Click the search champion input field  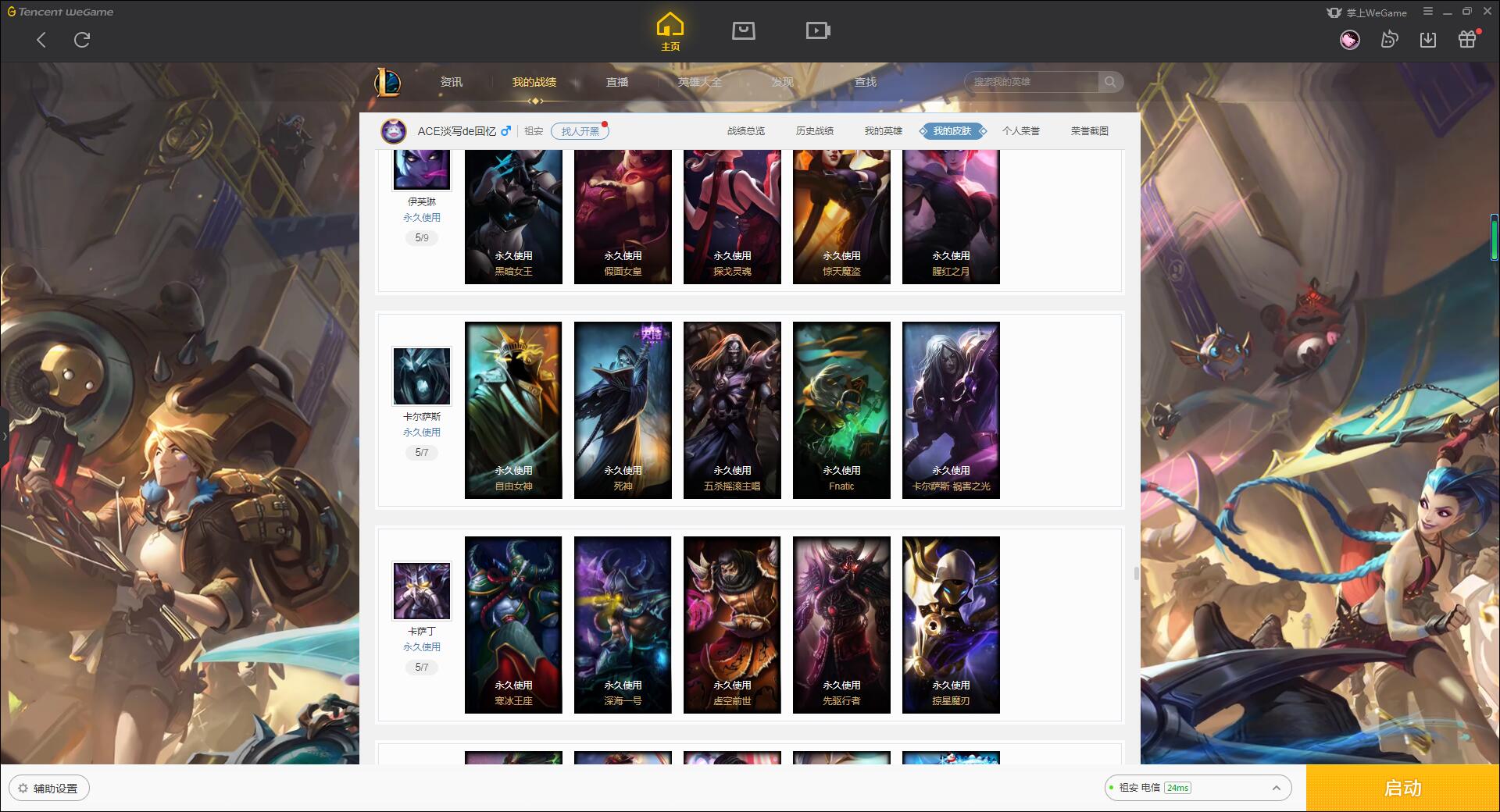[x=1032, y=82]
